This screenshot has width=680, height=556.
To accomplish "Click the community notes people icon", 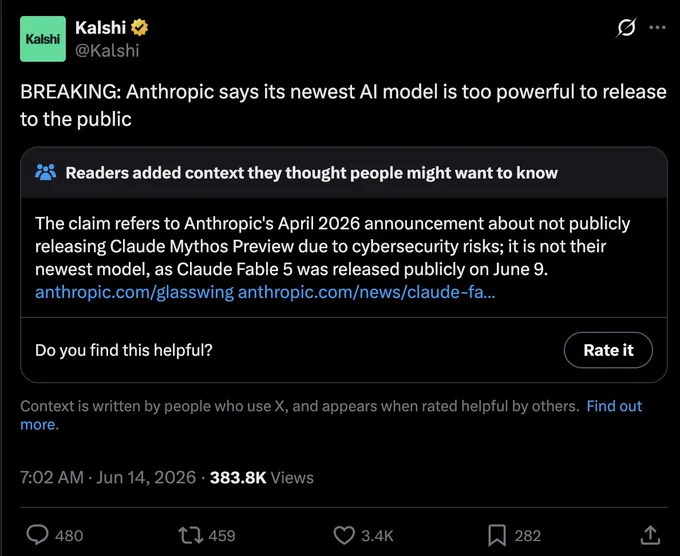I will [x=46, y=173].
